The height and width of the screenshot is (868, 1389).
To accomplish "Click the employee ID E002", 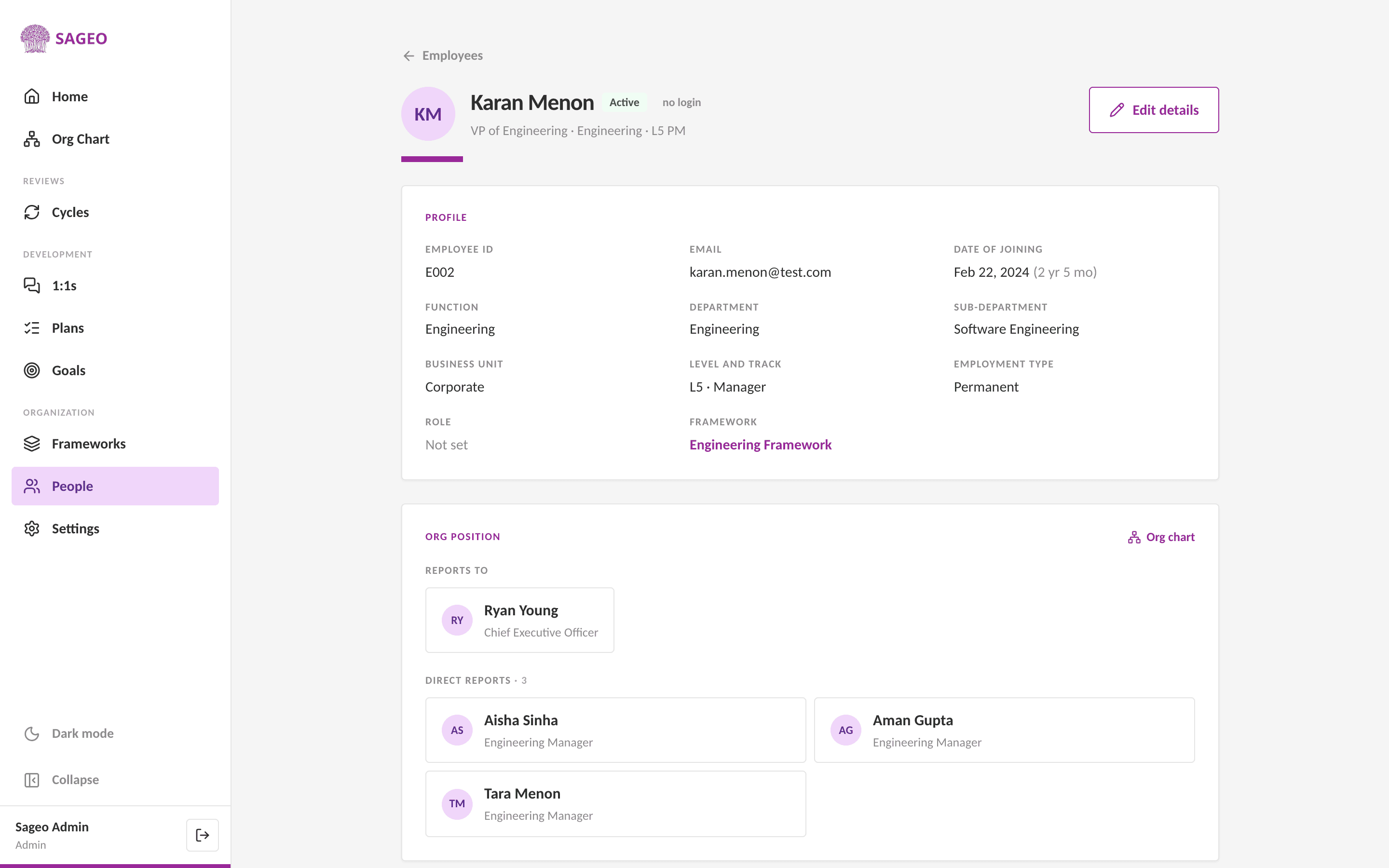I will (440, 272).
